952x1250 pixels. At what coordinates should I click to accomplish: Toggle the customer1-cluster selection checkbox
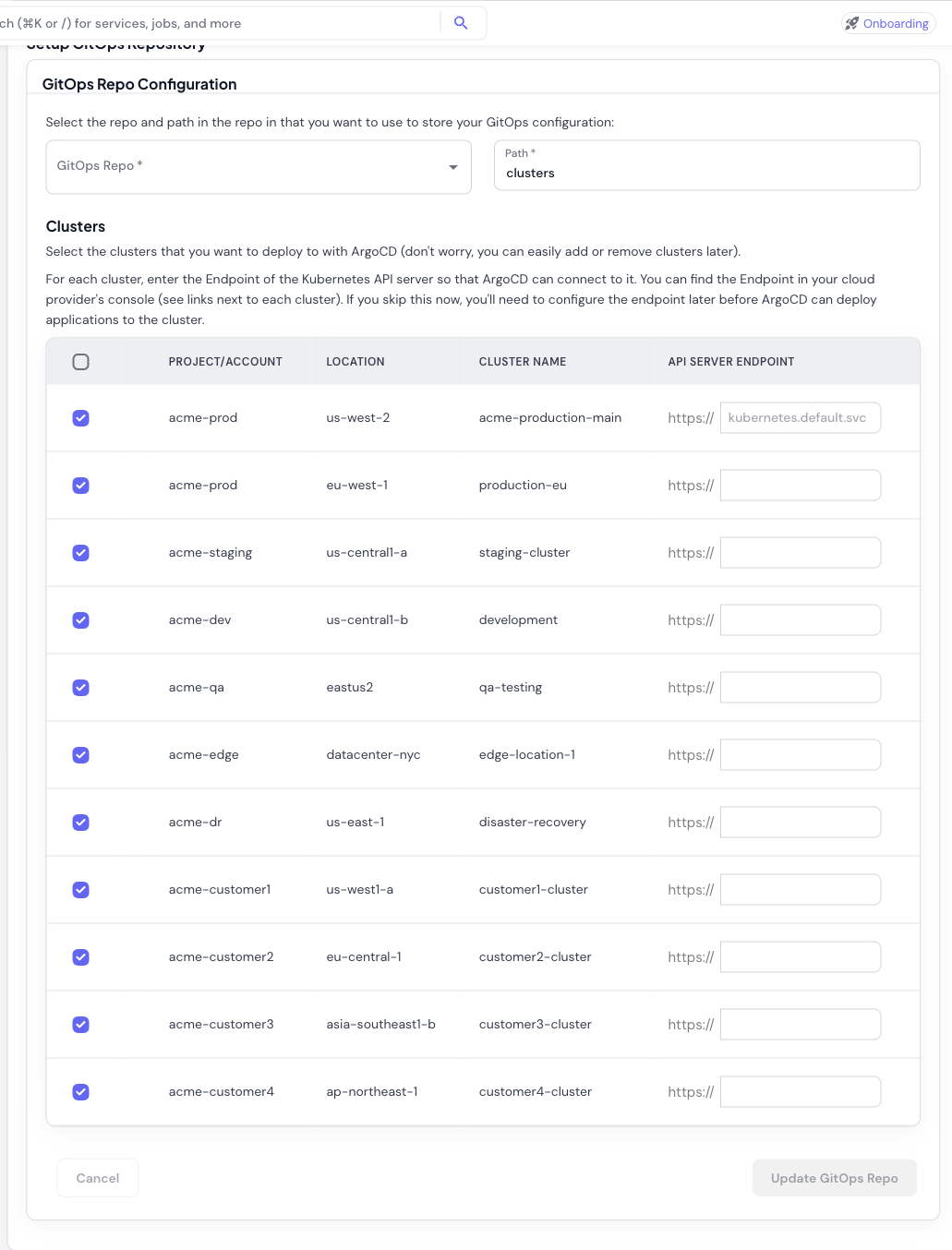pos(80,889)
